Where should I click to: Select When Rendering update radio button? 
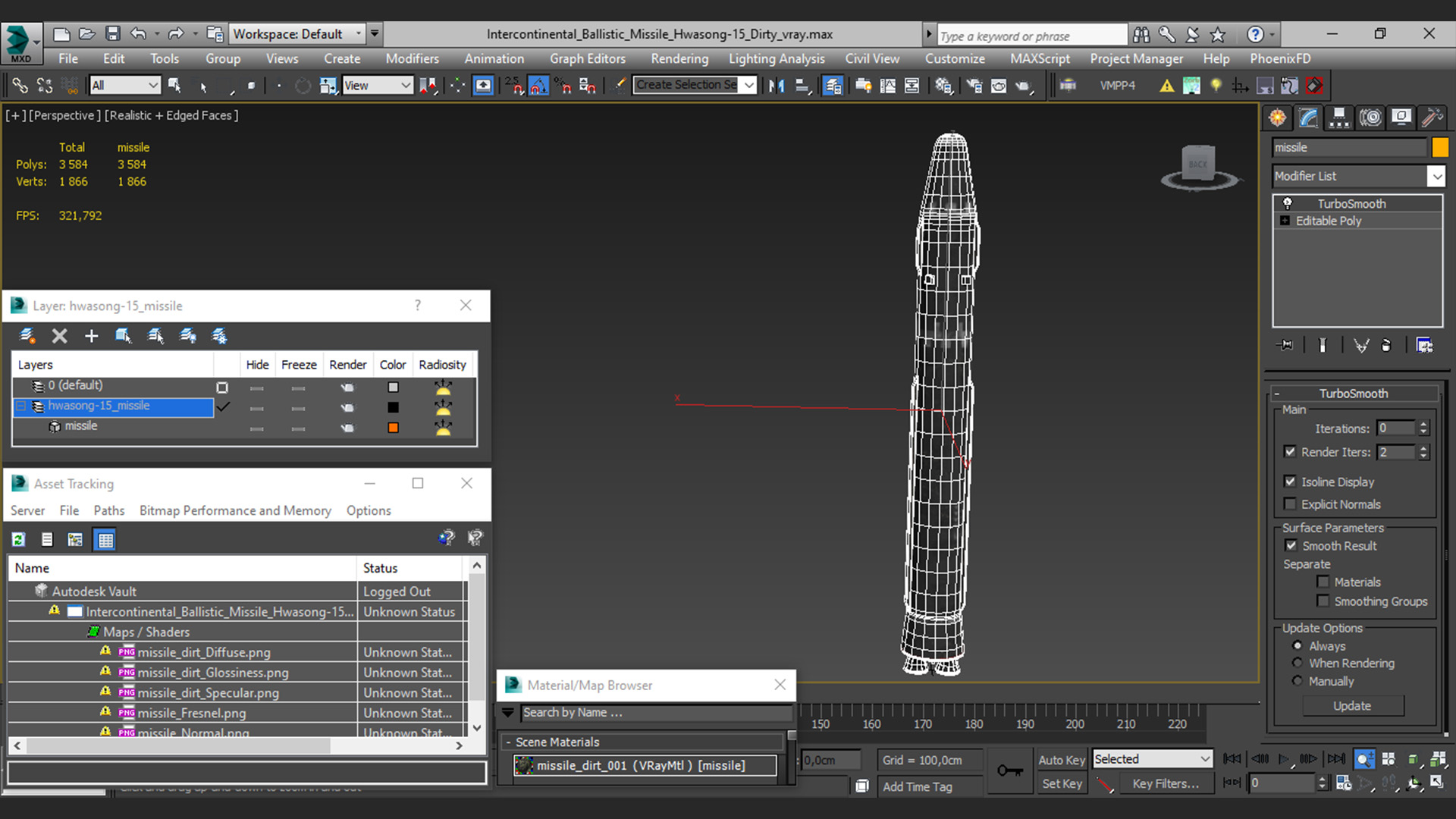[1298, 663]
